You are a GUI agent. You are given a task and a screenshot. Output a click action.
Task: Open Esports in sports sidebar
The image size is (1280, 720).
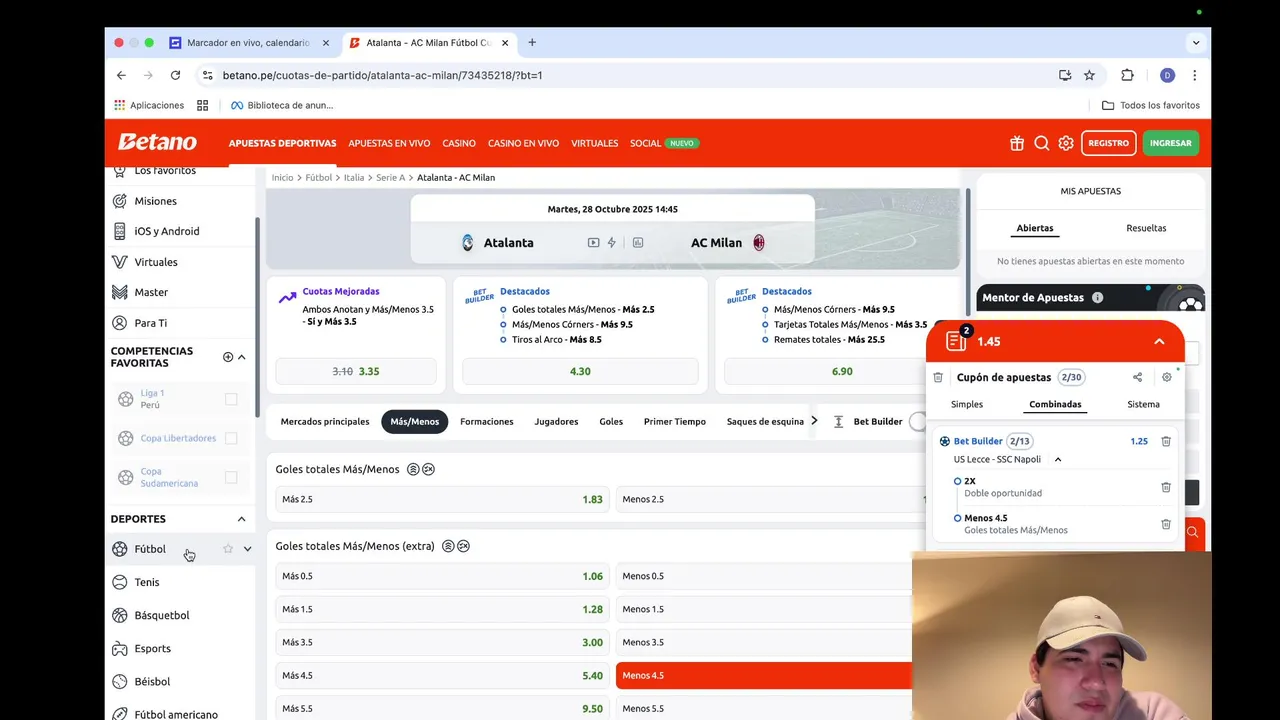[153, 648]
